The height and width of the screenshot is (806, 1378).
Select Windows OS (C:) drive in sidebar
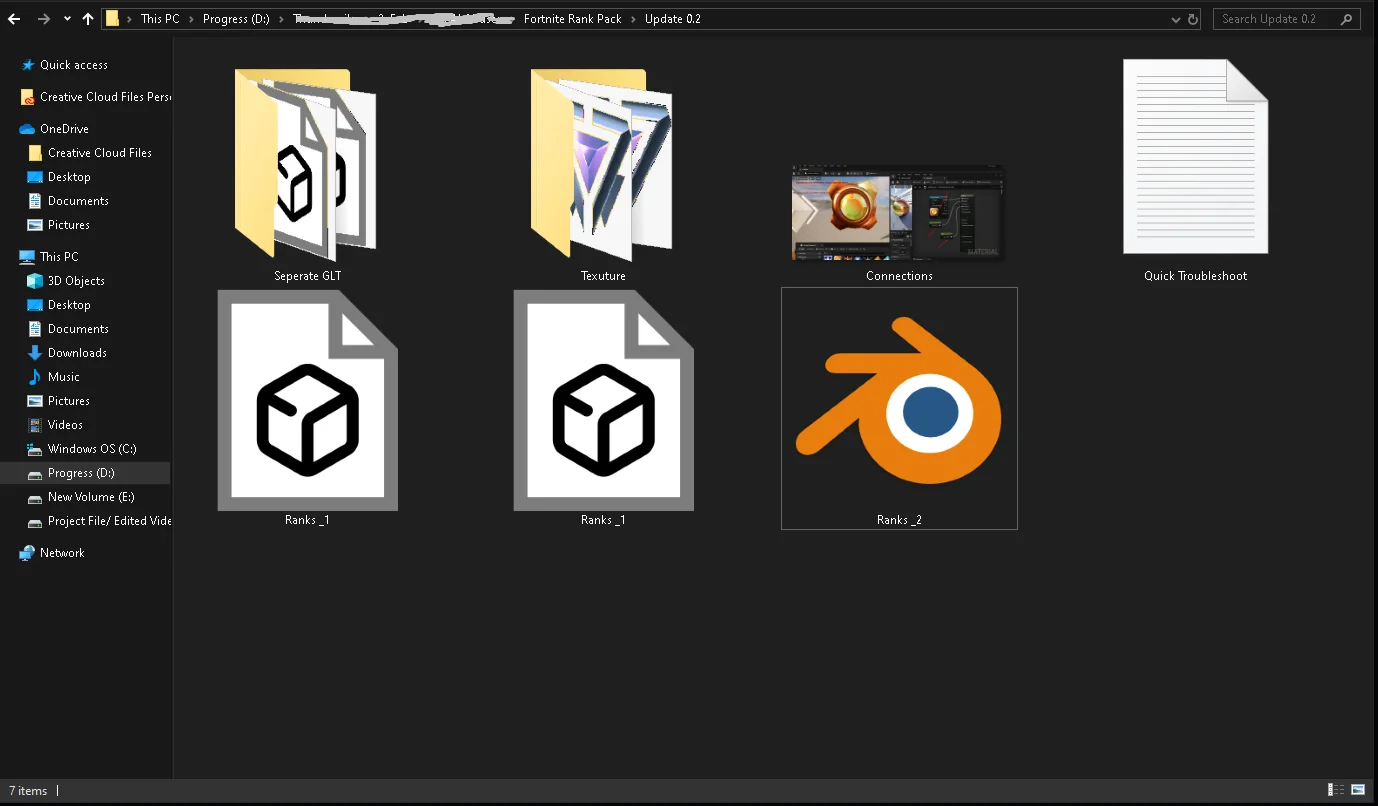point(91,449)
